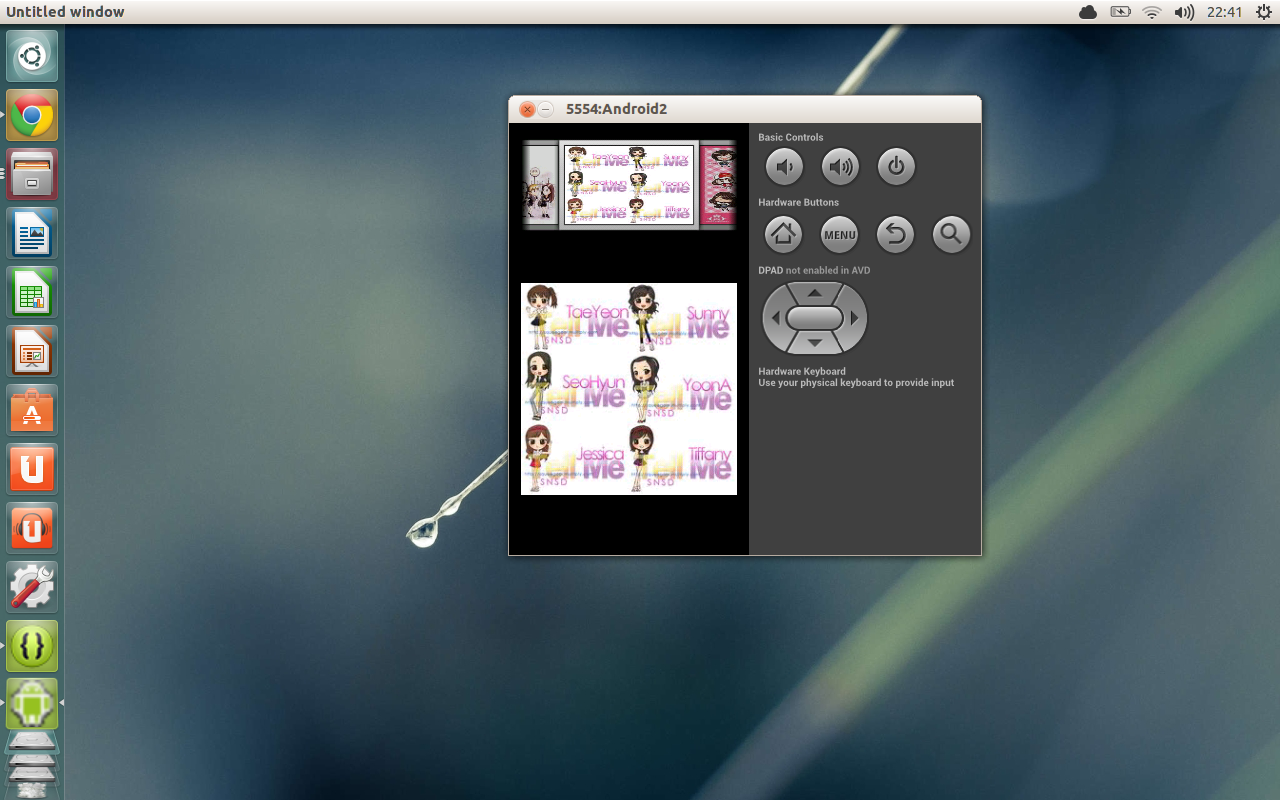Go to Android home screen via Home button
The width and height of the screenshot is (1280, 800).
coord(784,235)
